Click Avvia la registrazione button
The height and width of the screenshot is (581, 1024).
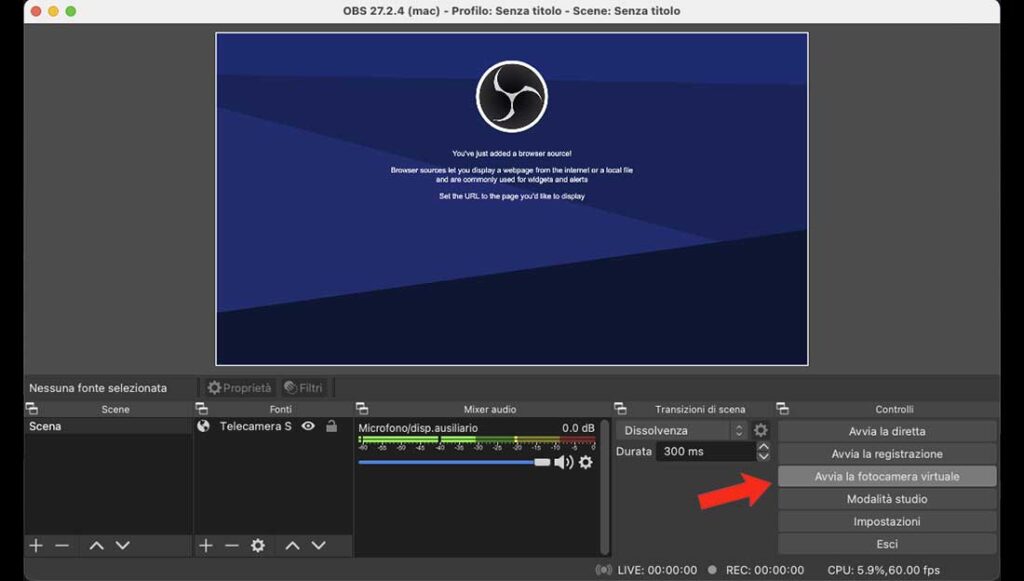pos(887,454)
